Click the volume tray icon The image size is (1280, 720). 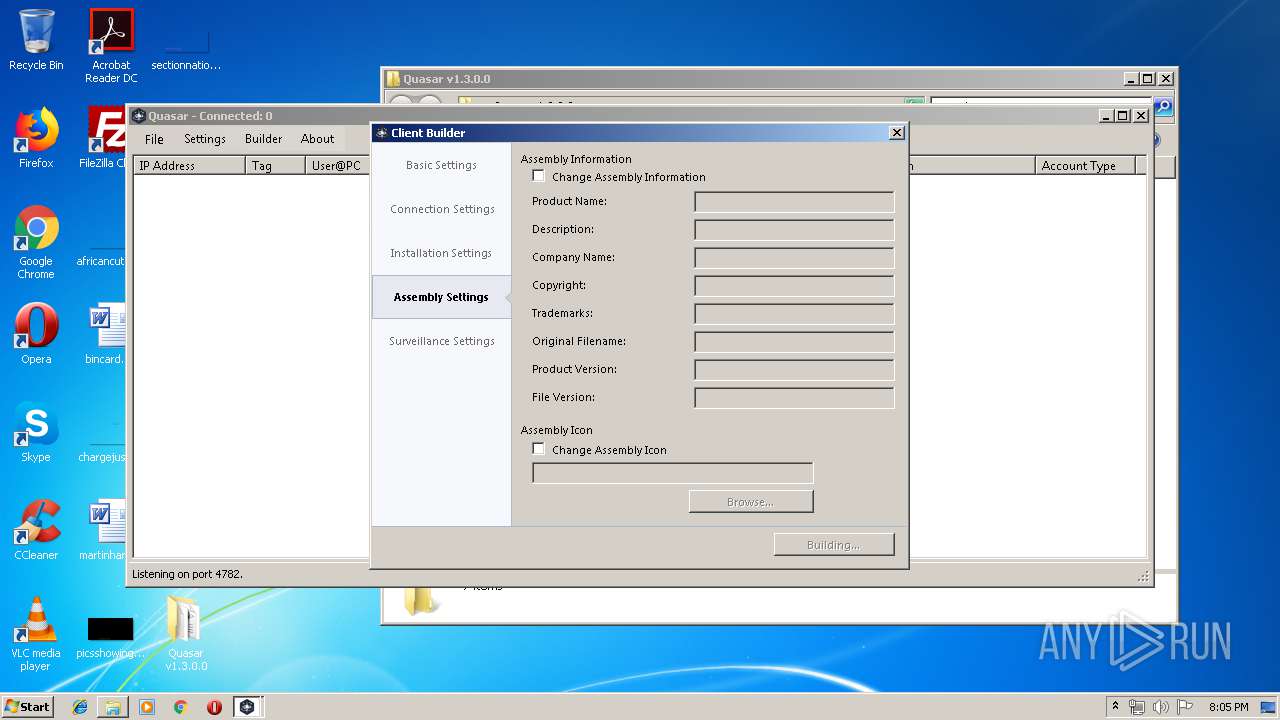pos(1161,707)
